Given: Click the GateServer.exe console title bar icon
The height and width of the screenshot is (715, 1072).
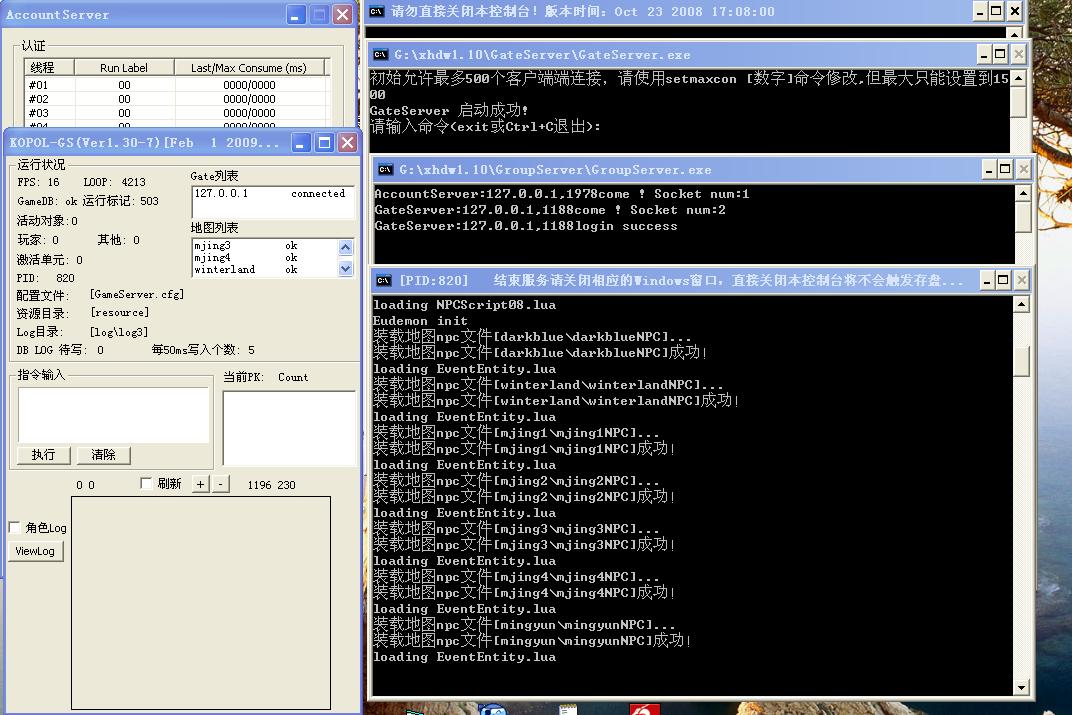Looking at the screenshot, I should [x=380, y=55].
